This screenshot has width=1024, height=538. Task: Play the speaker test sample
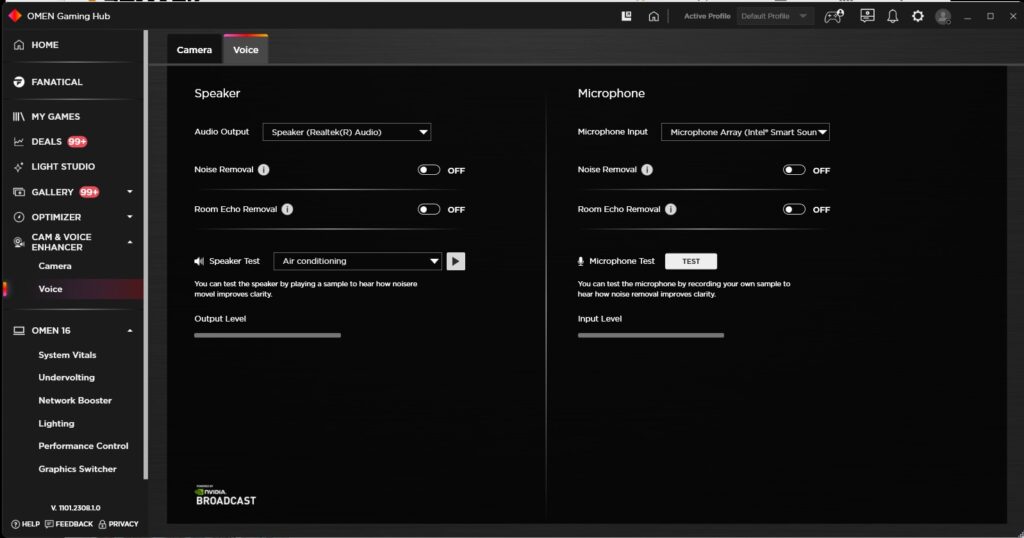coord(455,261)
